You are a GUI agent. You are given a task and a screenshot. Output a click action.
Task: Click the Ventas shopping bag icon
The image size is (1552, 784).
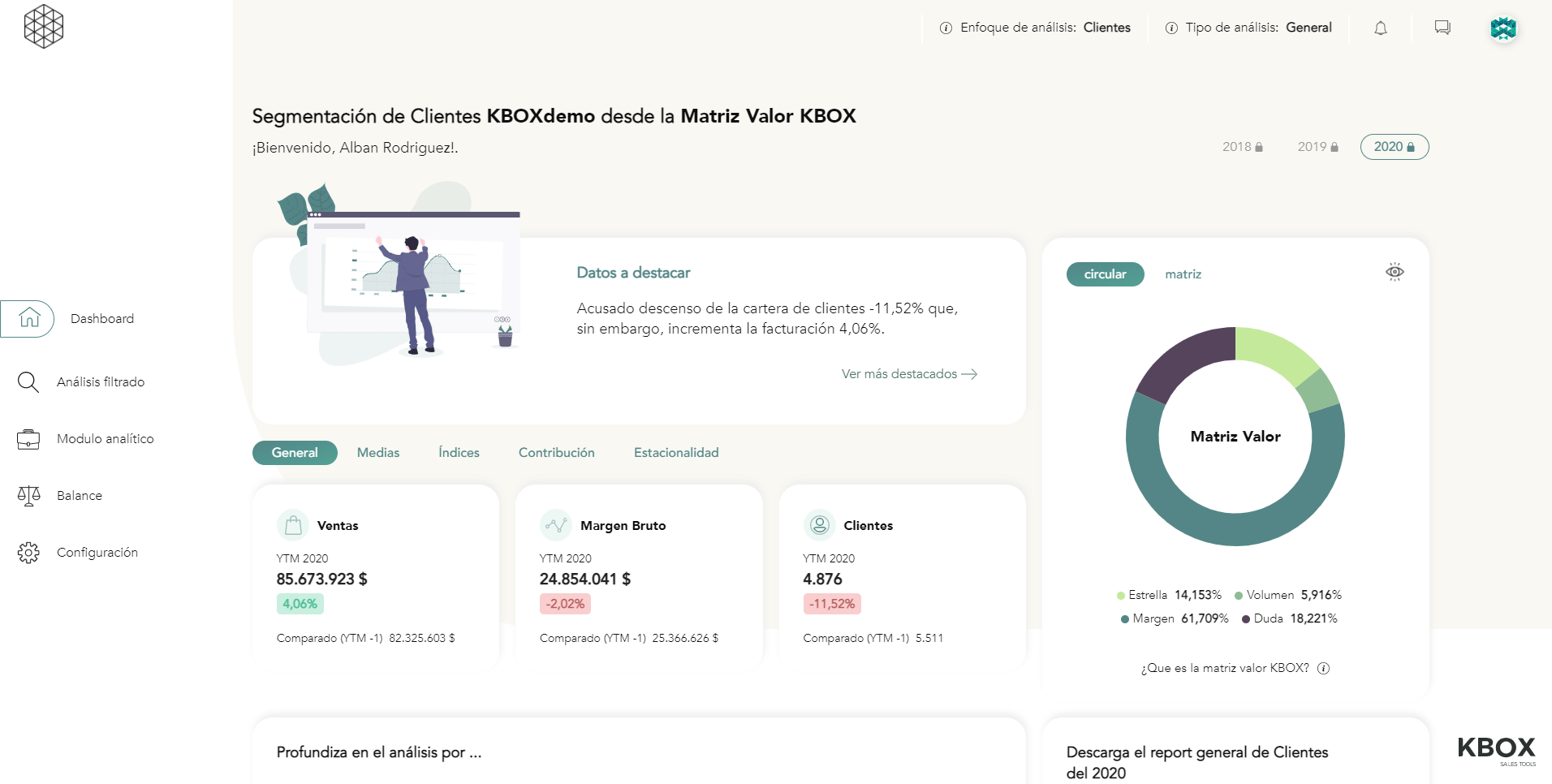(x=293, y=525)
